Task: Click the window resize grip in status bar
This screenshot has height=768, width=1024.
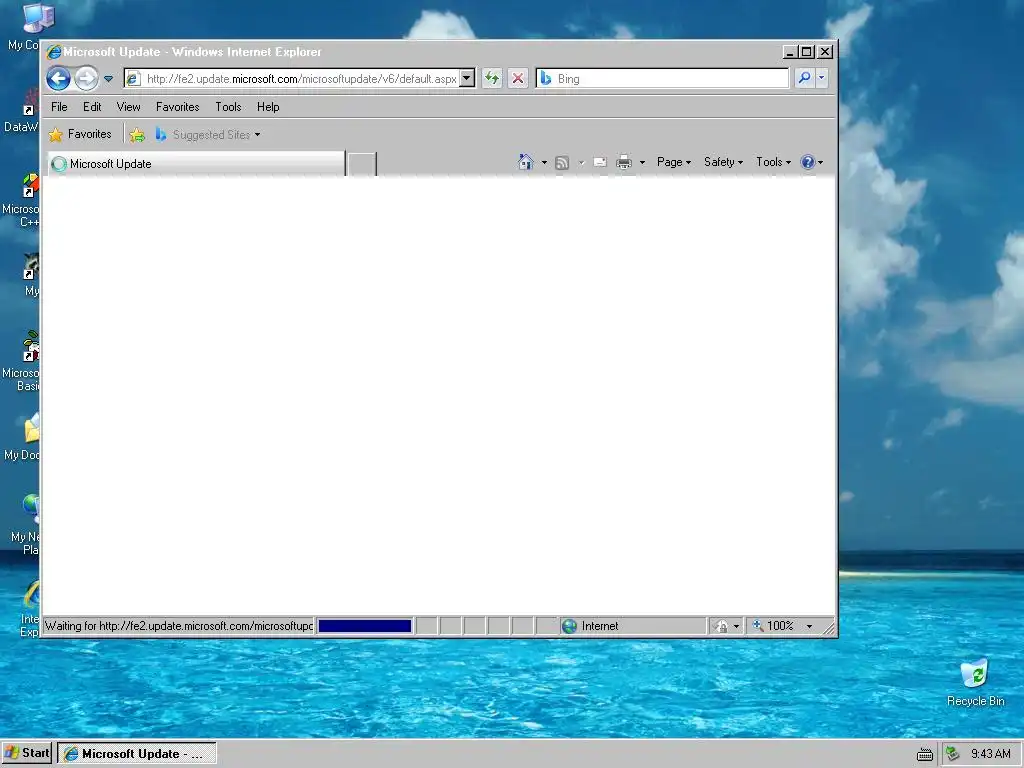Action: [x=828, y=628]
